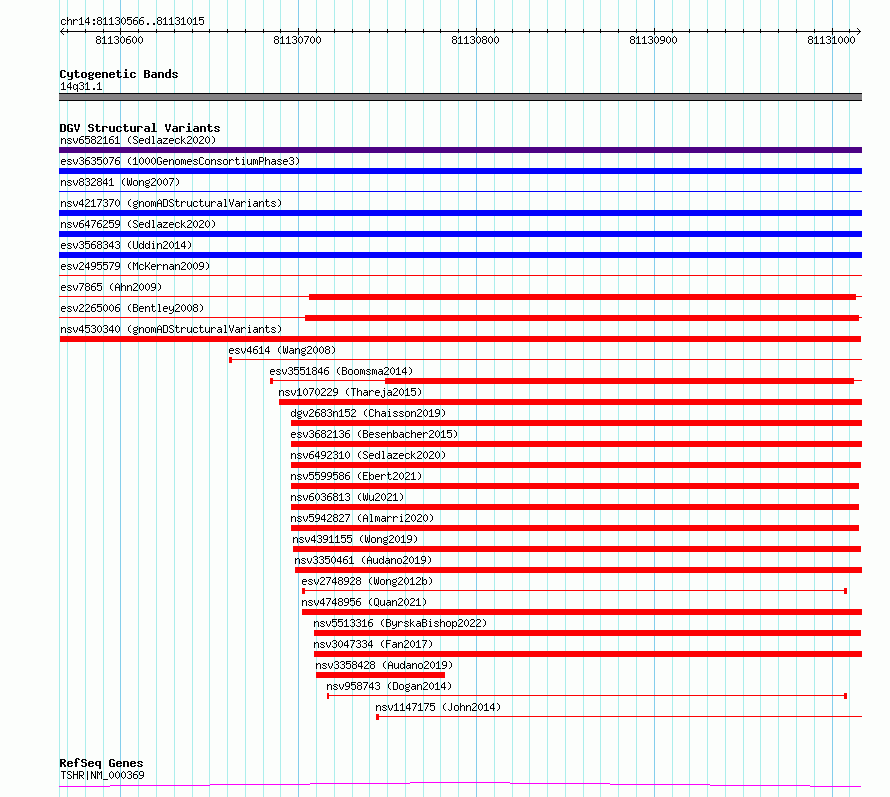Viewport: 890px width, 797px height.
Task: Click the blue esv3635076 variant bar
Action: click(x=460, y=171)
